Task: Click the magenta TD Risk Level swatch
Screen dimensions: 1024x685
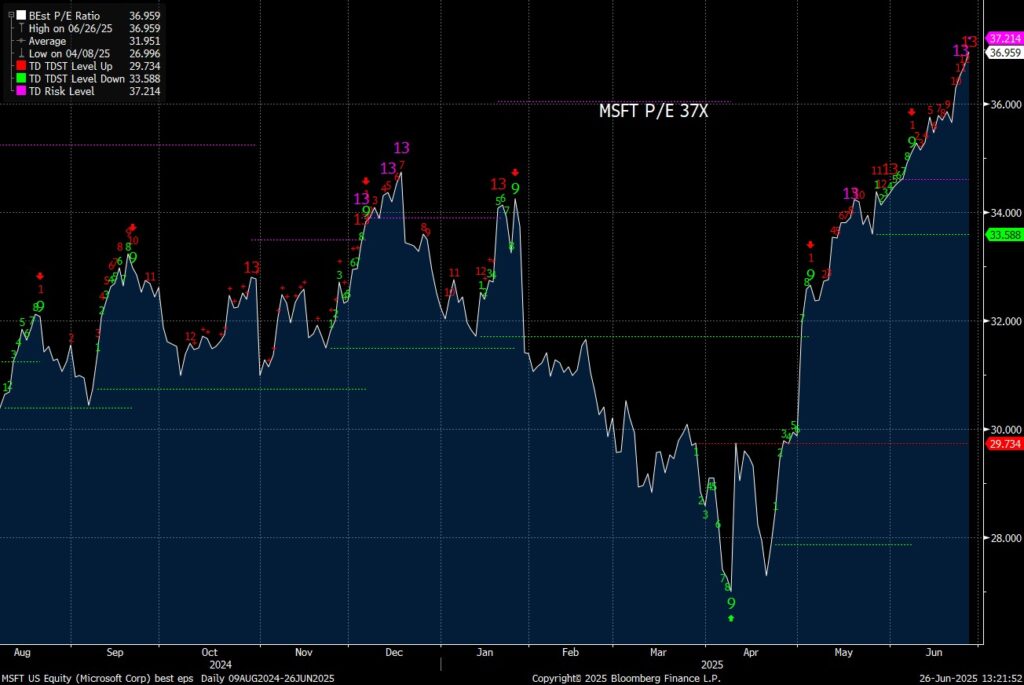Action: (x=22, y=91)
